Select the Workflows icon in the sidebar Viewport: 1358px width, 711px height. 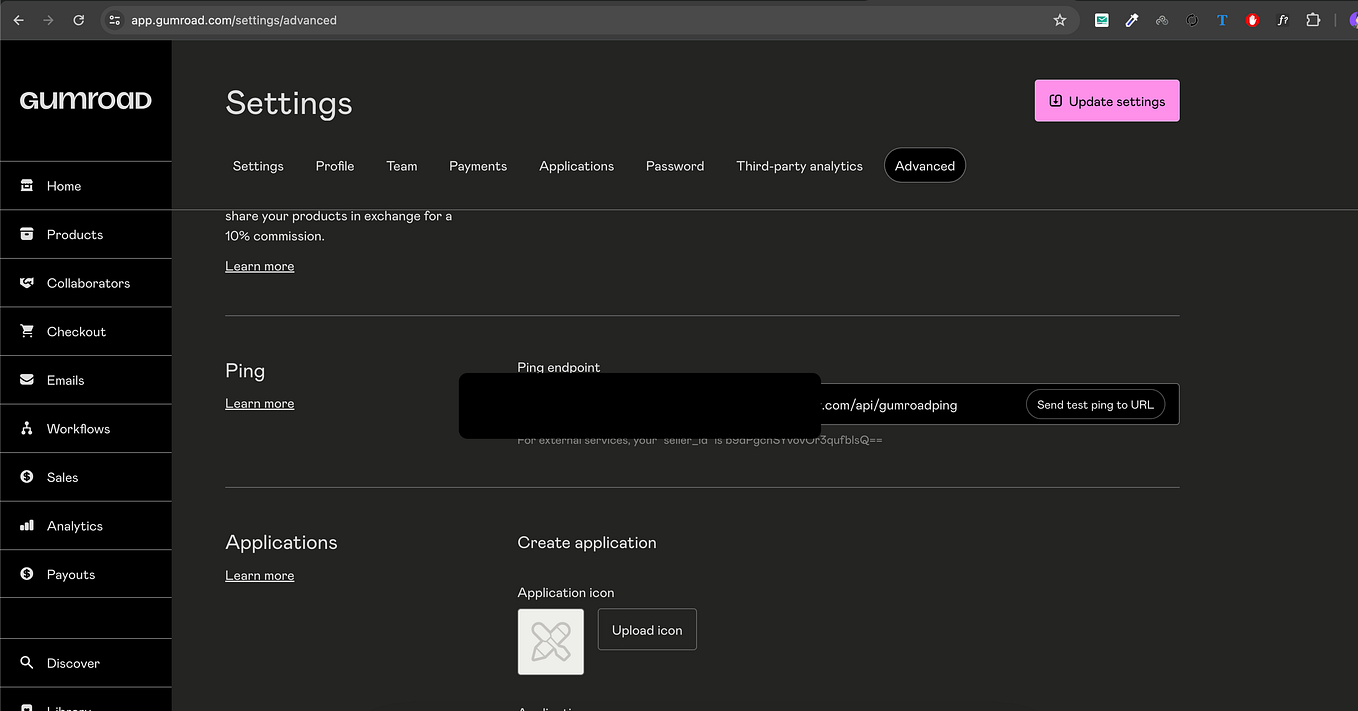(x=27, y=428)
